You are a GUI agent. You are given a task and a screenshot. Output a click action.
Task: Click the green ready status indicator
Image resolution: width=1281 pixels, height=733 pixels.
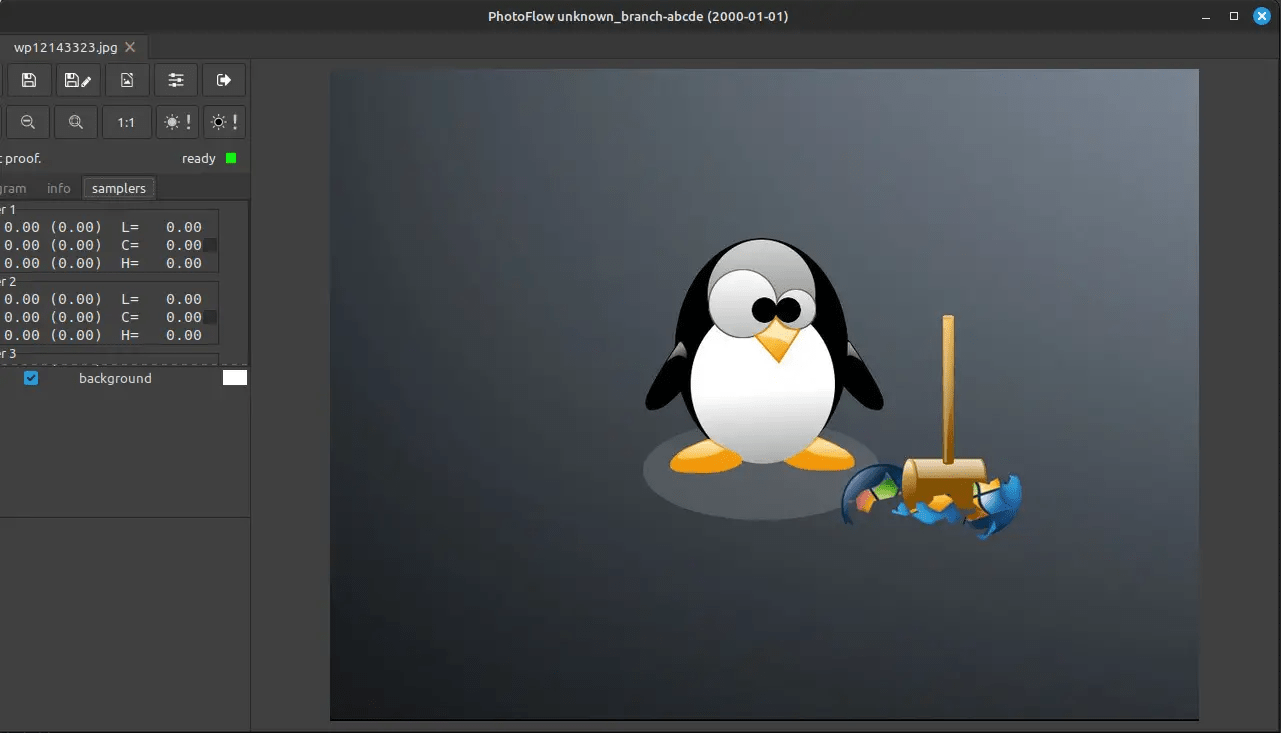pyautogui.click(x=231, y=158)
